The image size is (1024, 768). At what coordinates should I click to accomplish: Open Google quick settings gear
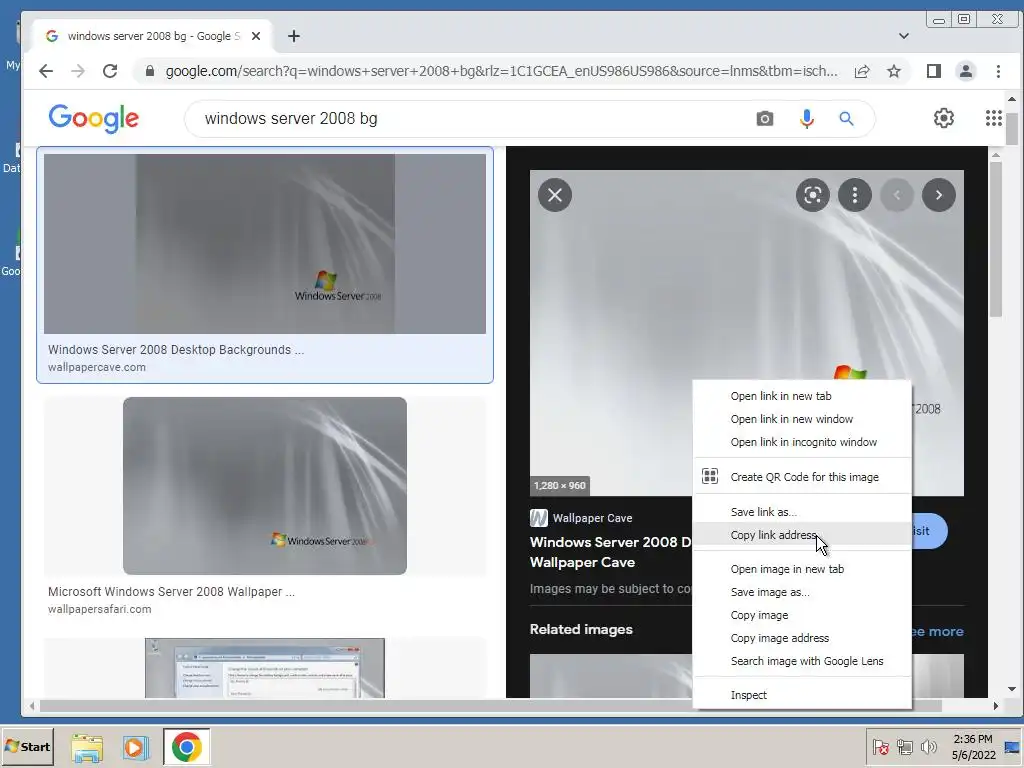click(x=943, y=118)
